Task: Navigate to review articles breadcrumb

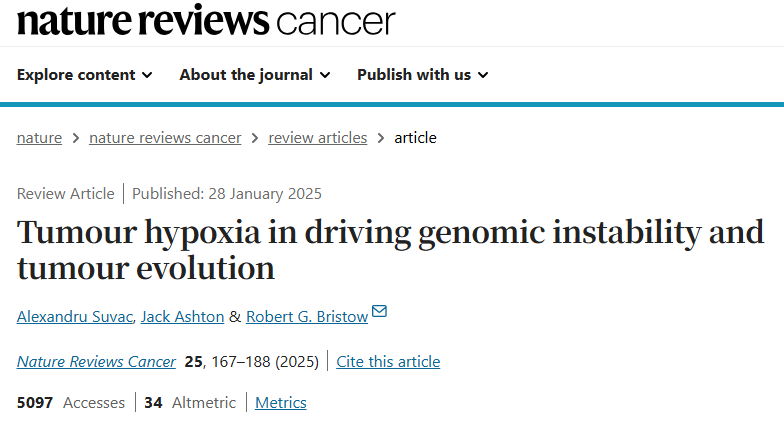Action: (x=318, y=138)
